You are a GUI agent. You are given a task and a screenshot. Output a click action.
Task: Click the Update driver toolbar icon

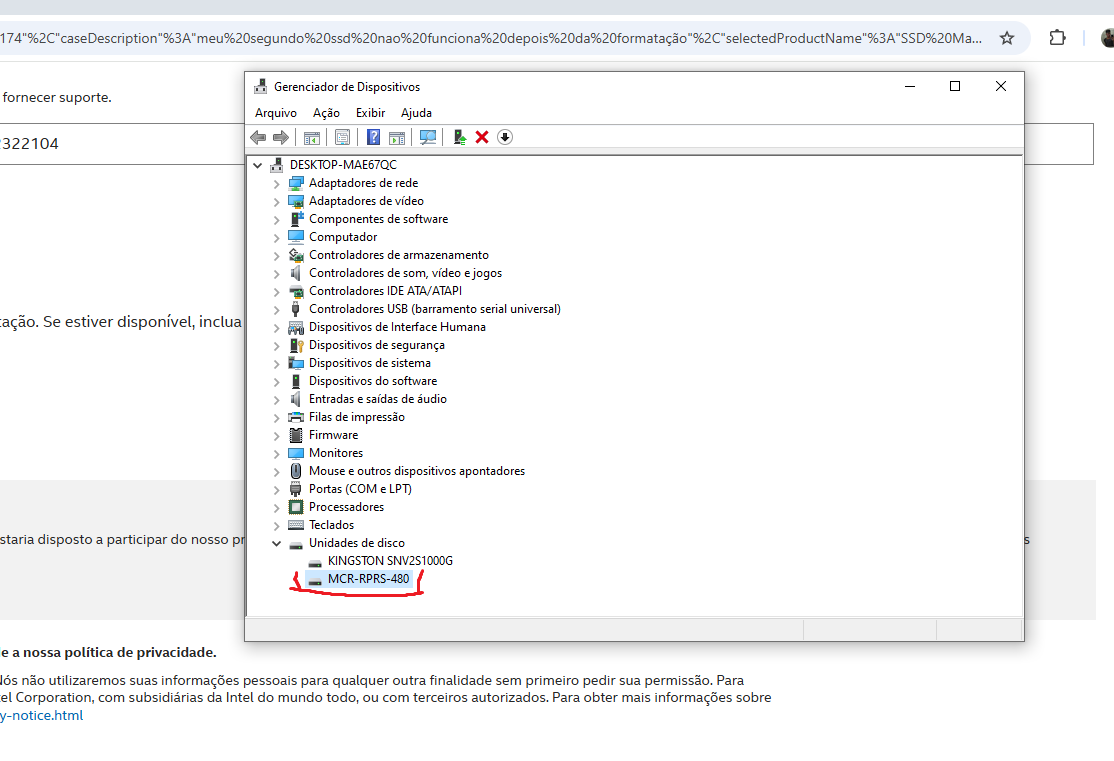click(460, 137)
